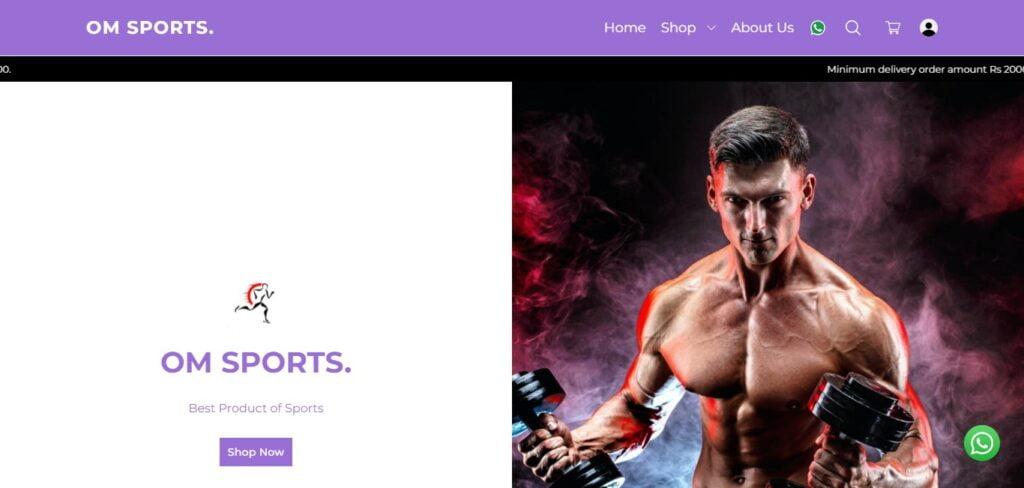Open the floating green WhatsApp chat button

982,444
